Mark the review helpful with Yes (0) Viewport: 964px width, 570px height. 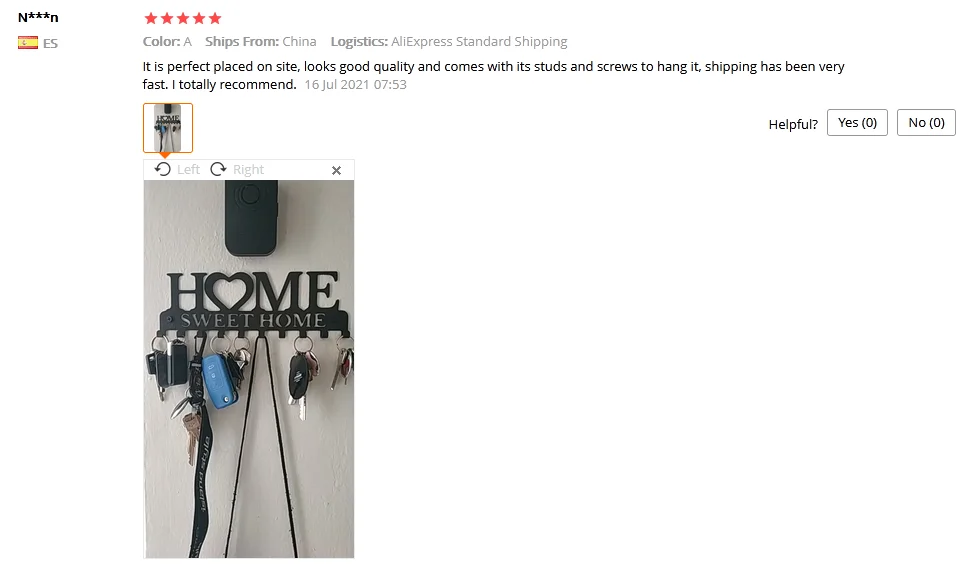click(x=857, y=122)
